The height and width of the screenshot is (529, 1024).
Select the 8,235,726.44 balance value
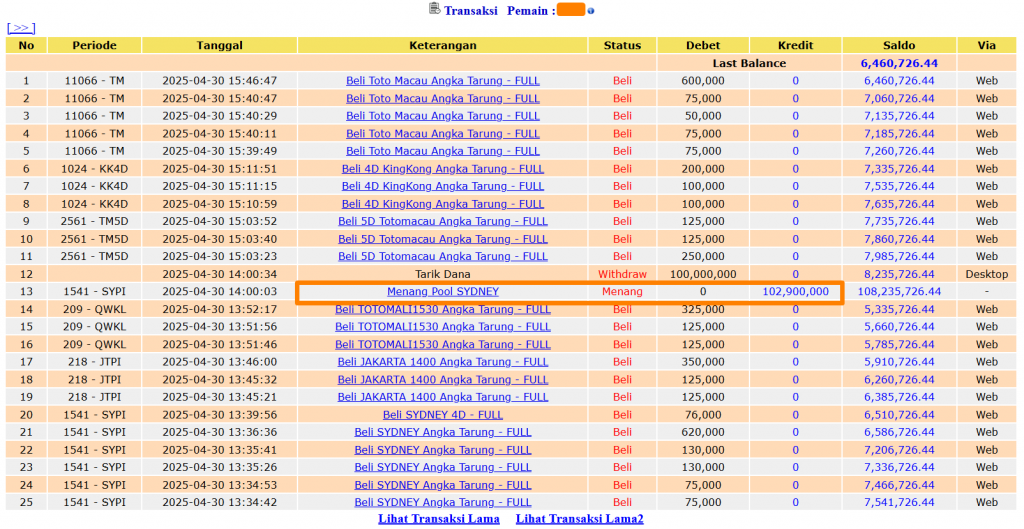click(899, 274)
